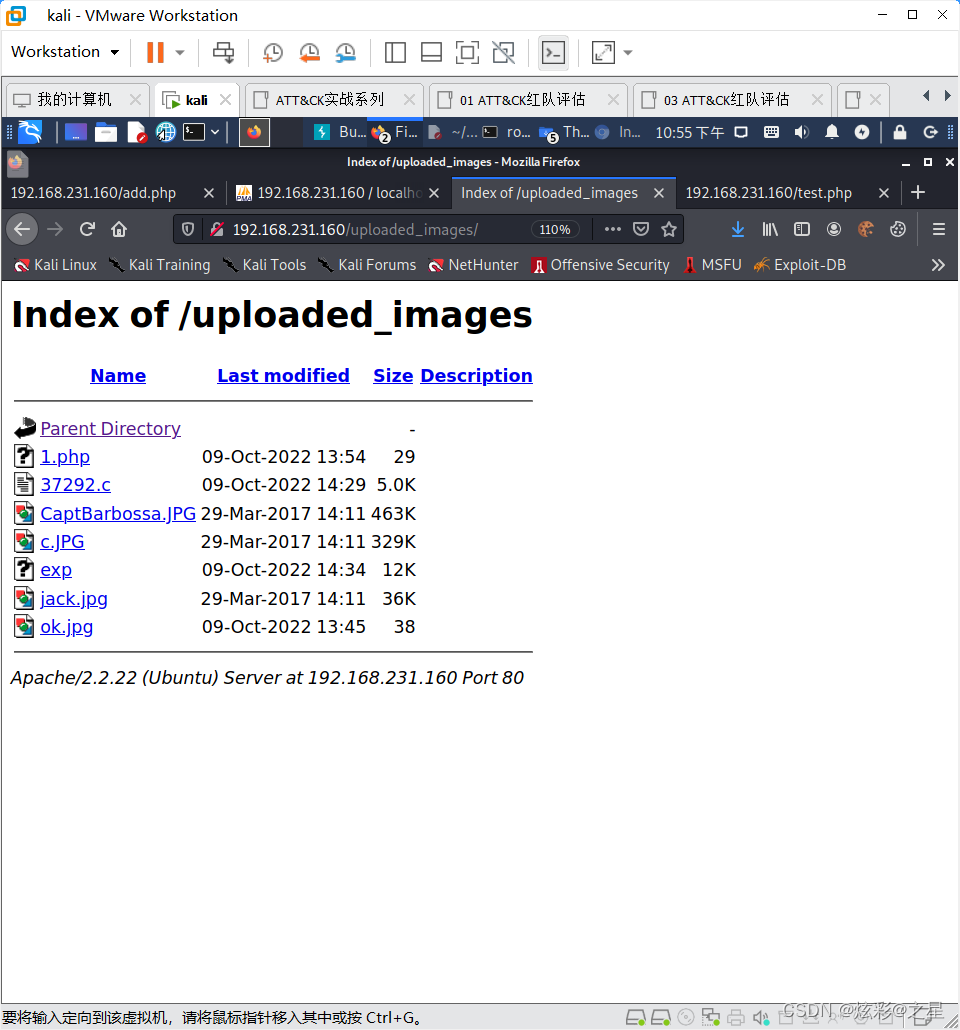This screenshot has width=960, height=1030.
Task: Open jack.jpg image link
Action: [x=74, y=599]
